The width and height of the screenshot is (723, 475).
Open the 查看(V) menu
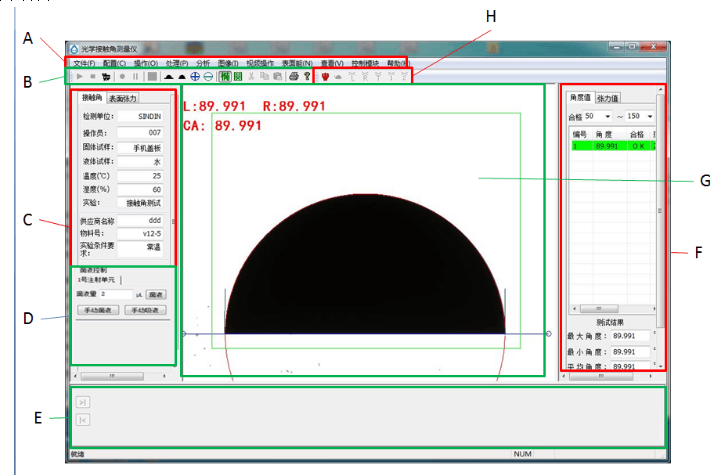332,63
